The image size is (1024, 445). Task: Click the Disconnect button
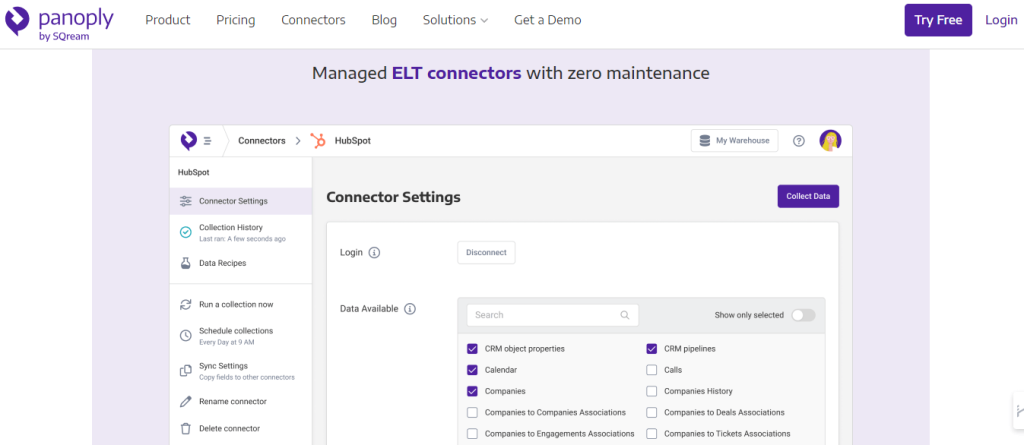(486, 253)
